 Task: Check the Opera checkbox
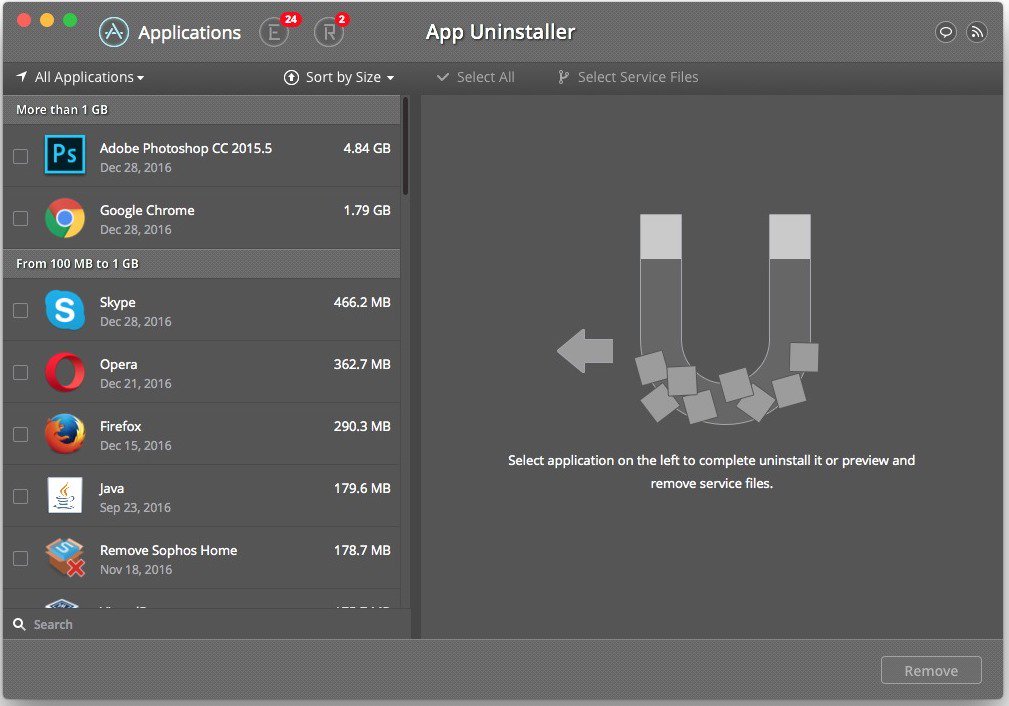(x=20, y=372)
